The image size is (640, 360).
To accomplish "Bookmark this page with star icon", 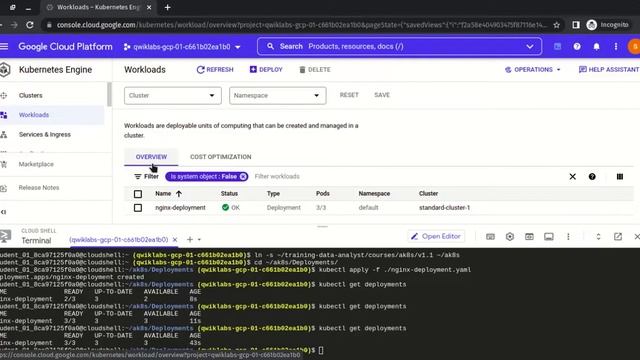I will point(556,25).
